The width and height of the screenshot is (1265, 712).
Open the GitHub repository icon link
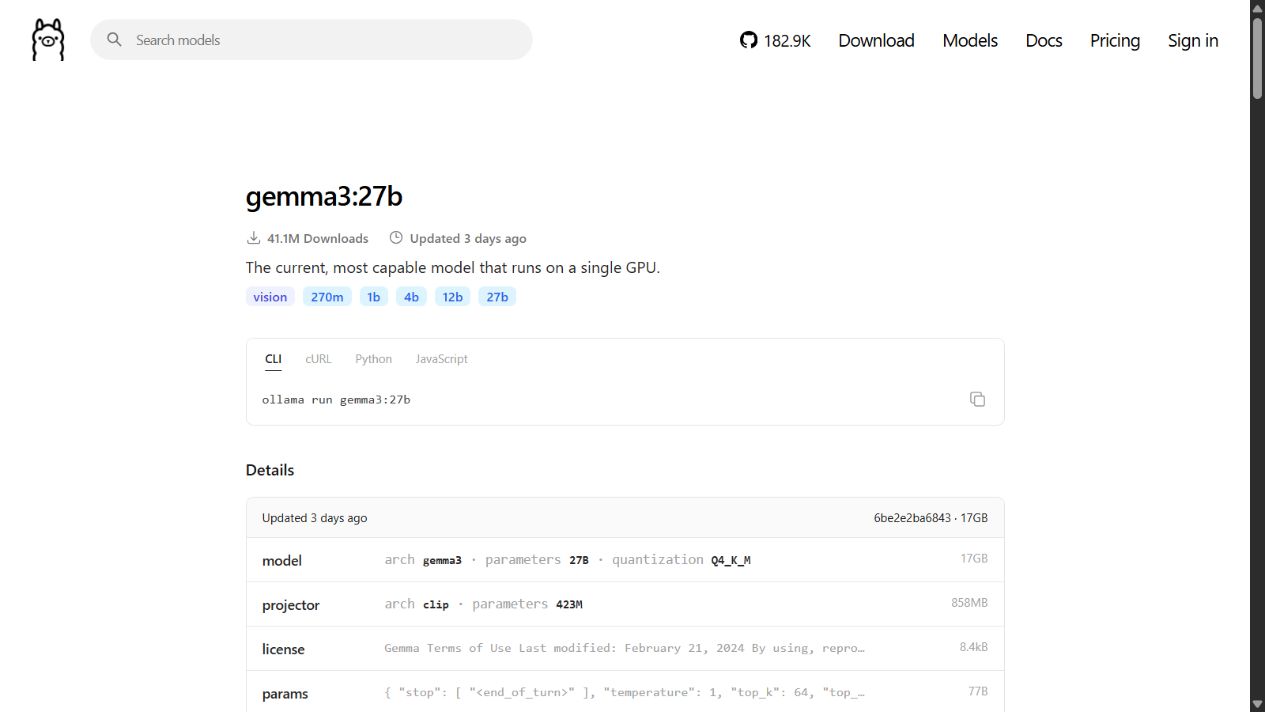click(x=775, y=40)
